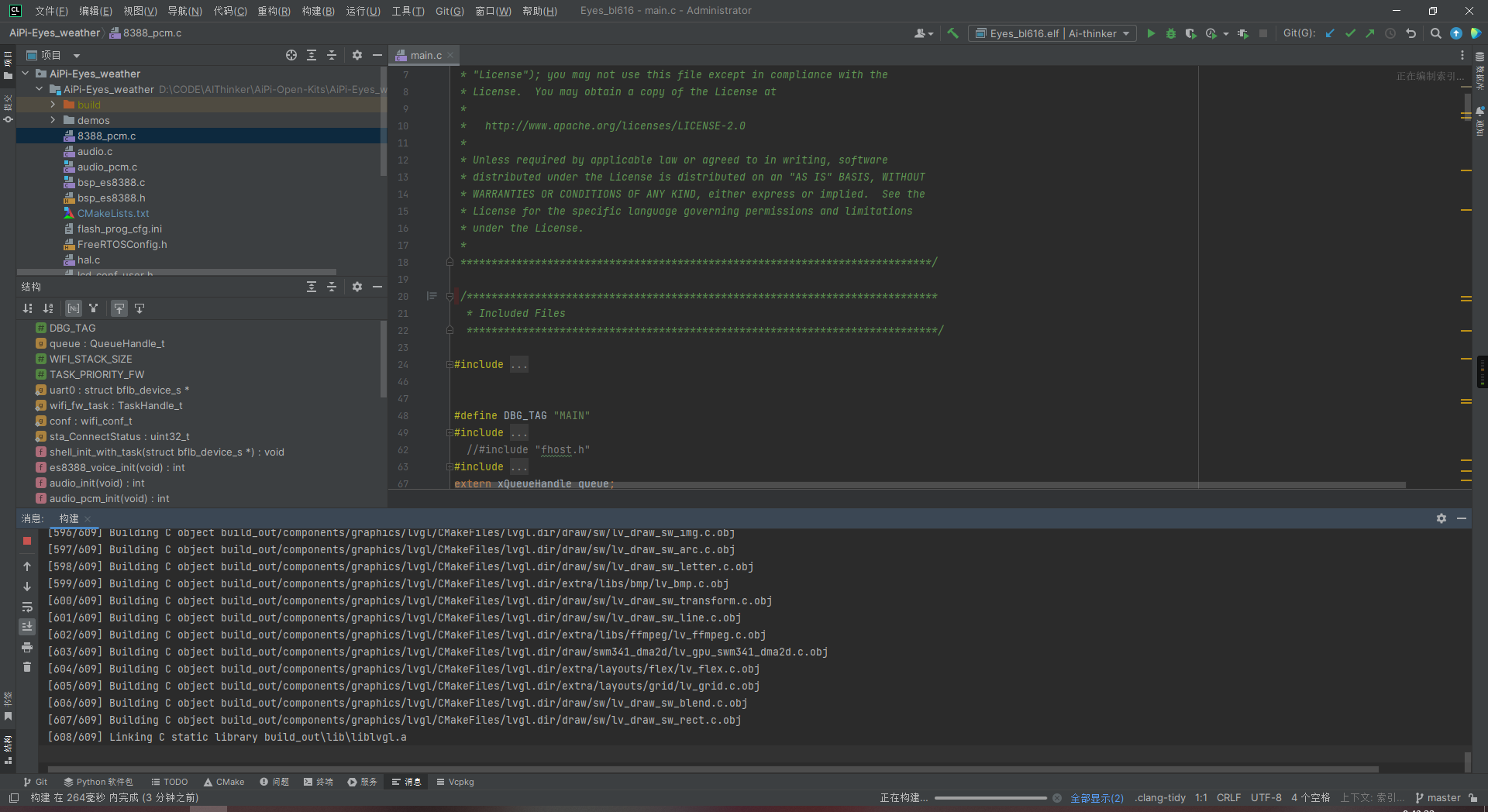Open the user account dropdown in toolbar
The image size is (1488, 812).
pos(924,33)
